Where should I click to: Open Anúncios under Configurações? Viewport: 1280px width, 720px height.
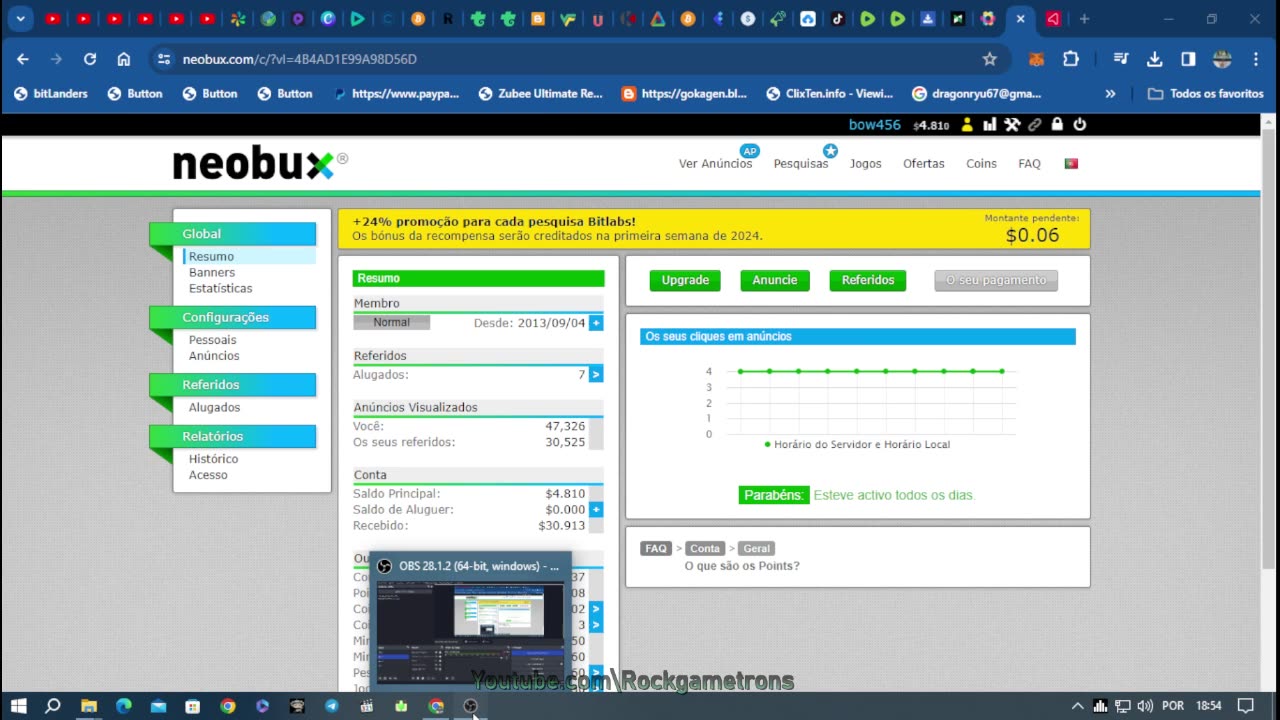(x=214, y=356)
